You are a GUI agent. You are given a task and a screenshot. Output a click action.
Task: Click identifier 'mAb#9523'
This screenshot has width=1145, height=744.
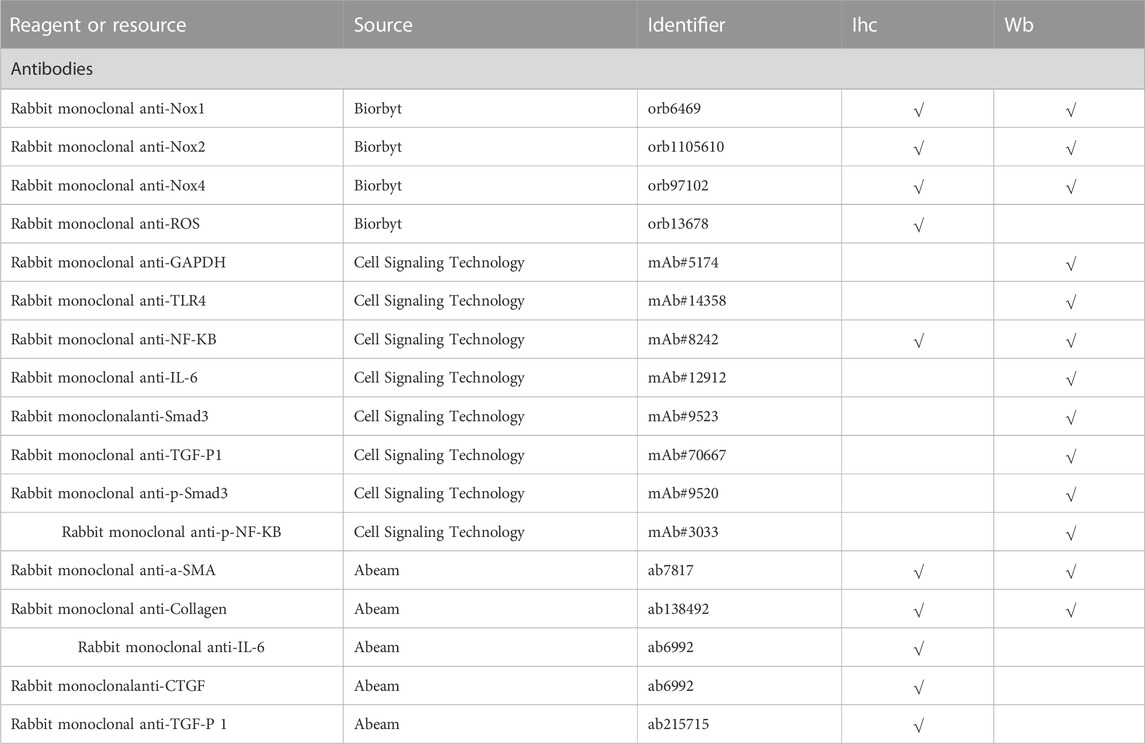click(x=683, y=416)
